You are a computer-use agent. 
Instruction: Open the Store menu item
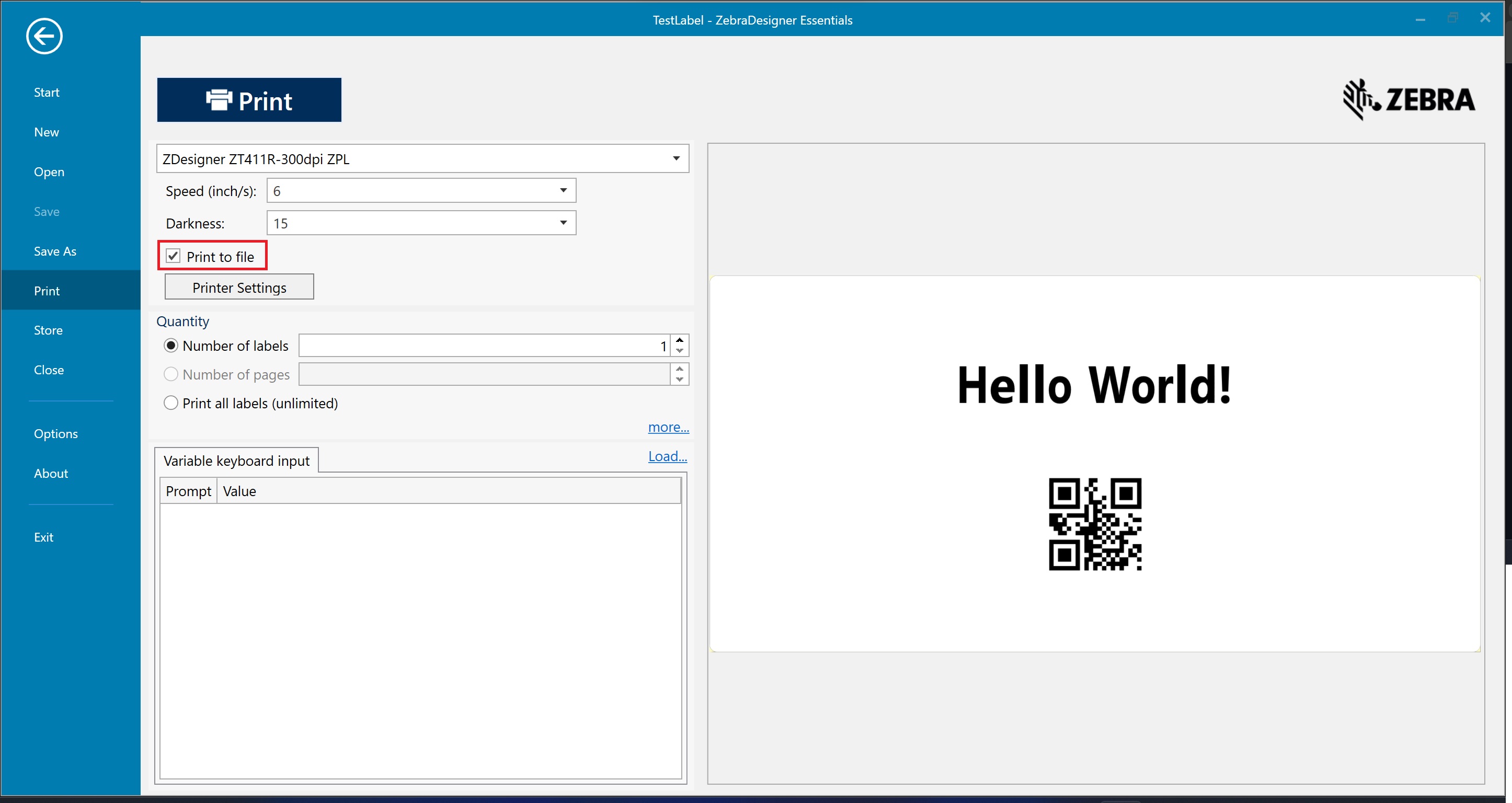48,330
